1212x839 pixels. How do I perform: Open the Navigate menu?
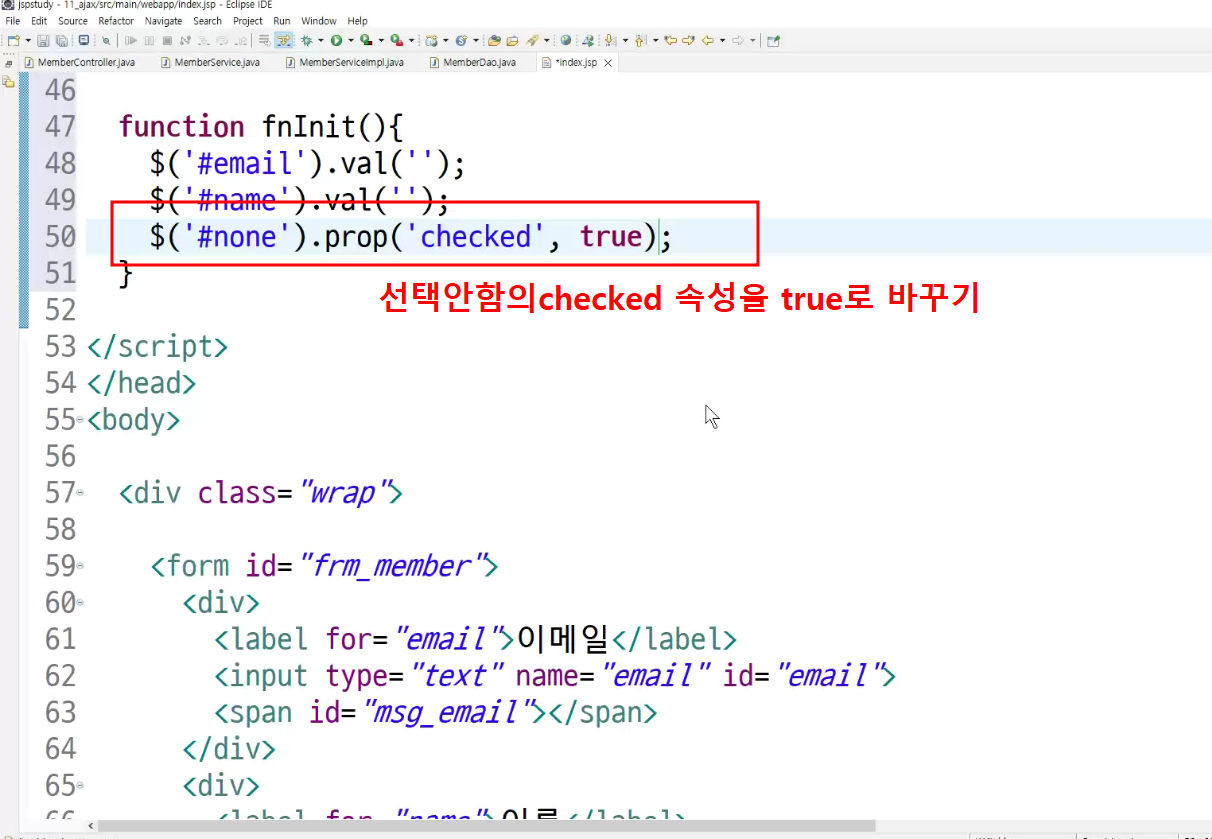point(164,21)
